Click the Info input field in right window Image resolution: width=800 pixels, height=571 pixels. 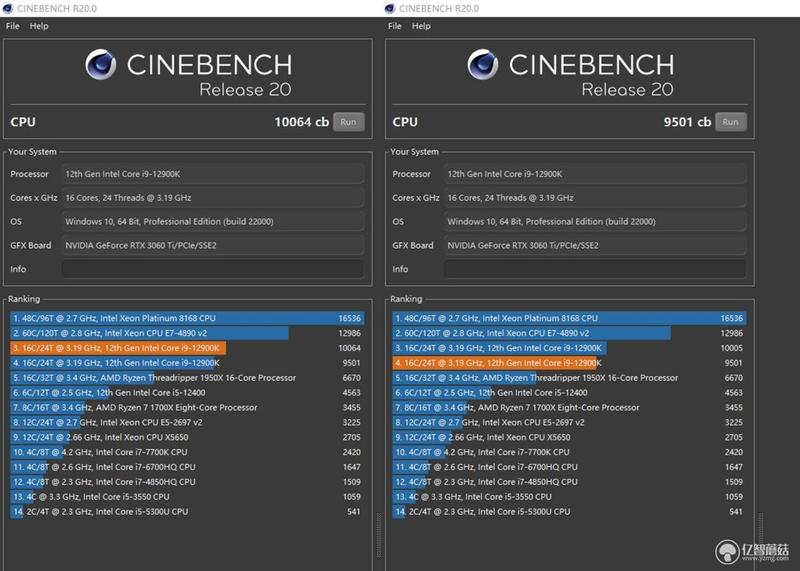(x=595, y=269)
